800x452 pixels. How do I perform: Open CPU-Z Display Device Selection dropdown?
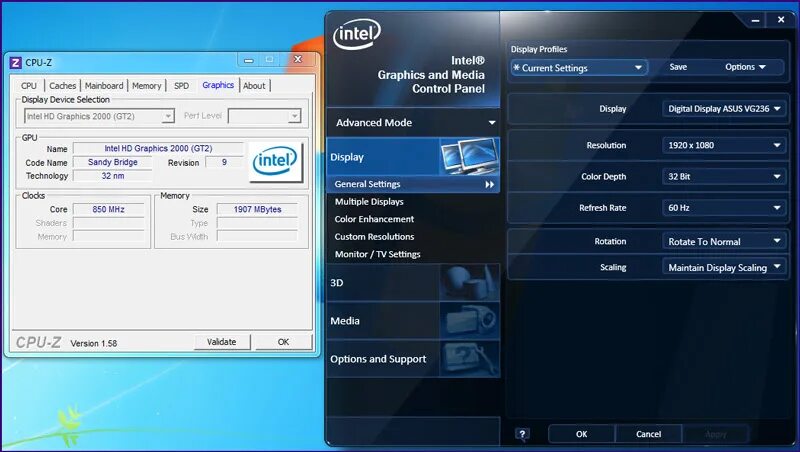pyautogui.click(x=99, y=116)
